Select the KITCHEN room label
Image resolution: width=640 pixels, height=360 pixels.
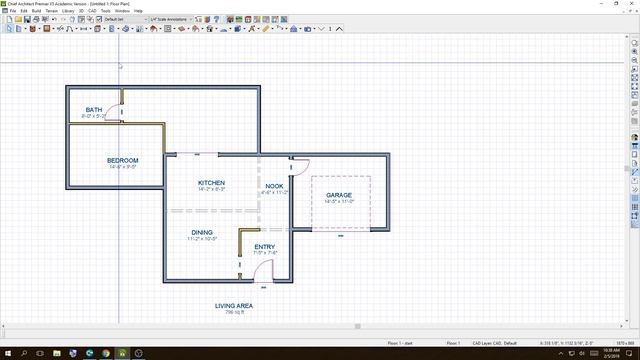[211, 183]
